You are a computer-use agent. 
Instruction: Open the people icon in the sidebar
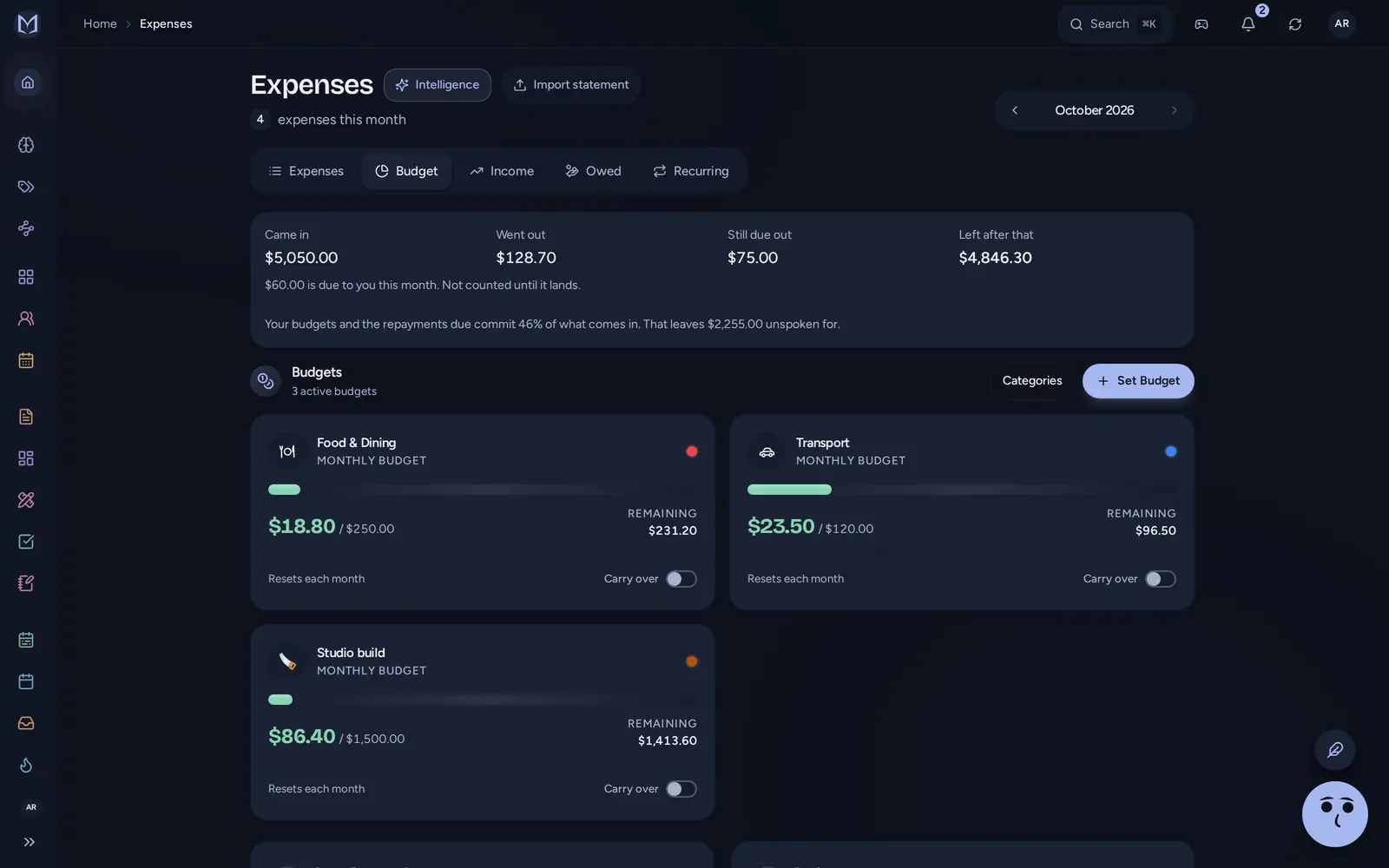tap(26, 319)
